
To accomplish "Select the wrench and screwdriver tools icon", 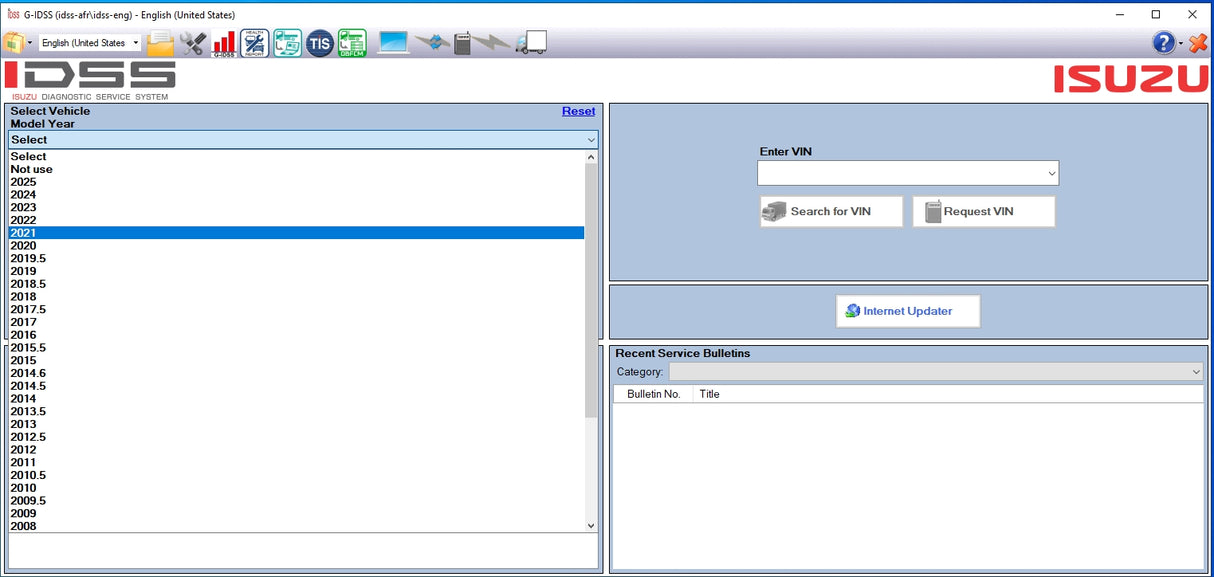I will coord(192,42).
